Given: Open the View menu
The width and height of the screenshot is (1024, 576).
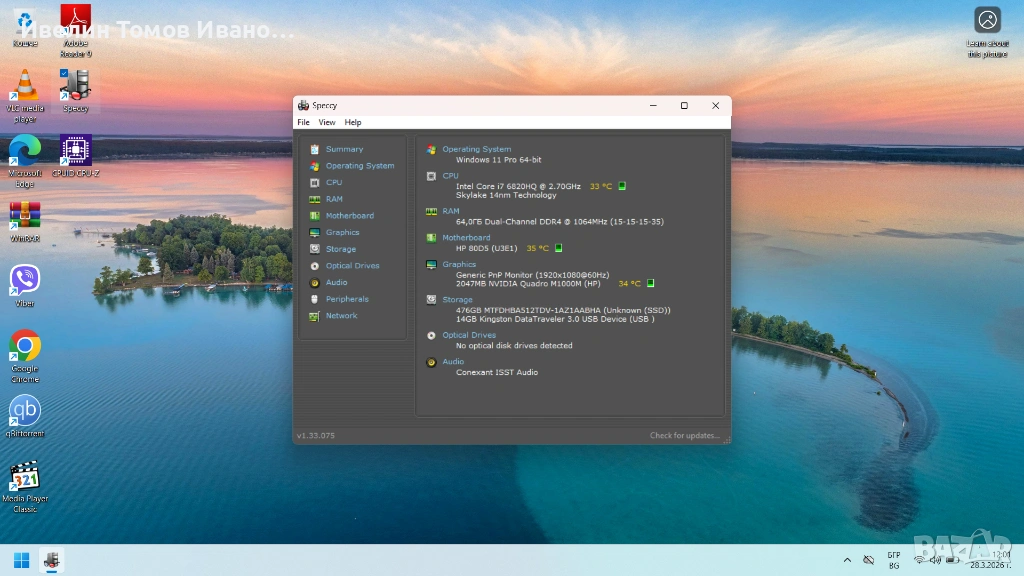Looking at the screenshot, I should [327, 122].
